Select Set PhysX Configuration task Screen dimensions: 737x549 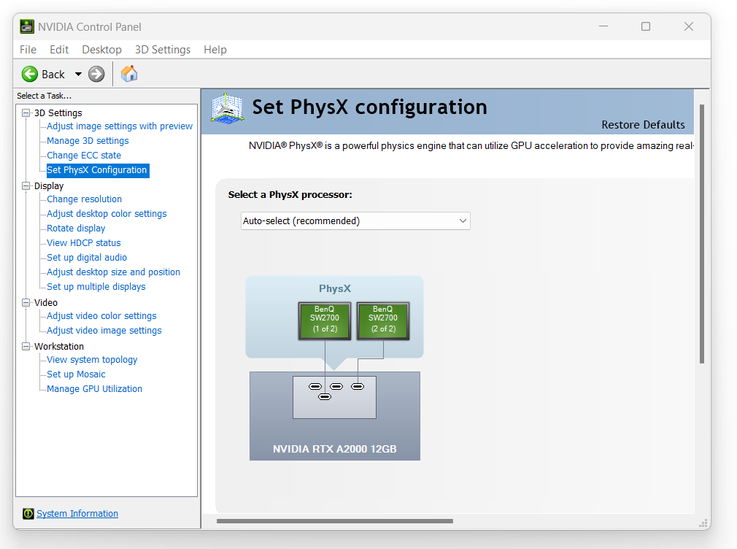[x=97, y=170]
